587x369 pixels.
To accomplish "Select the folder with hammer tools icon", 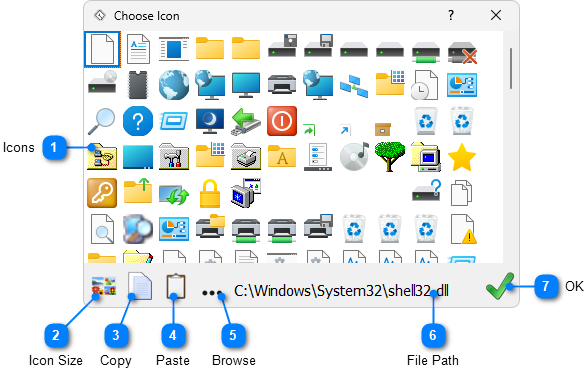I will (x=174, y=156).
